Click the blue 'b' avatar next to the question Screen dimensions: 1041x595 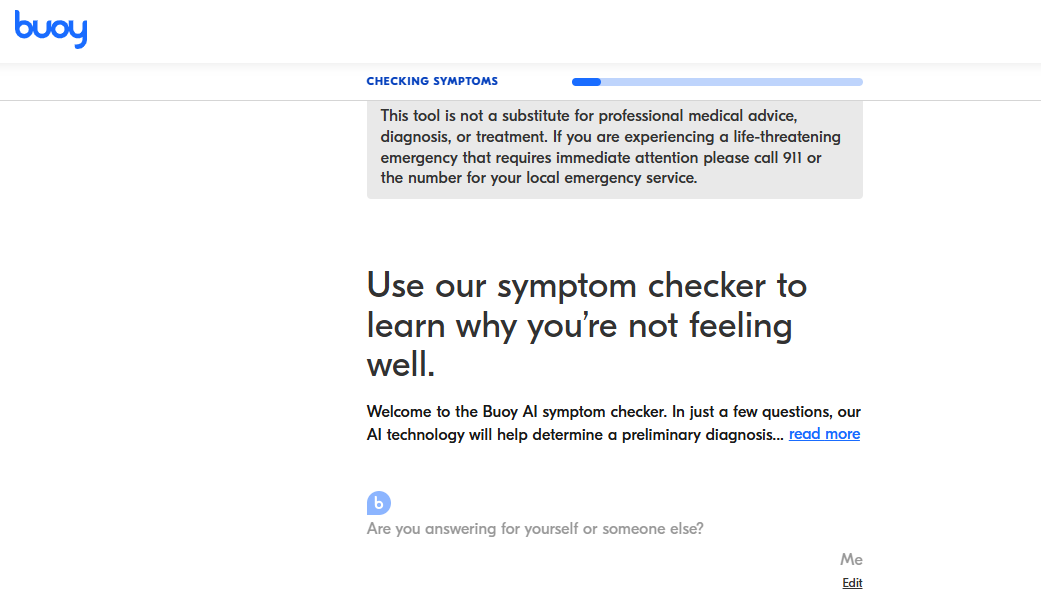[379, 503]
